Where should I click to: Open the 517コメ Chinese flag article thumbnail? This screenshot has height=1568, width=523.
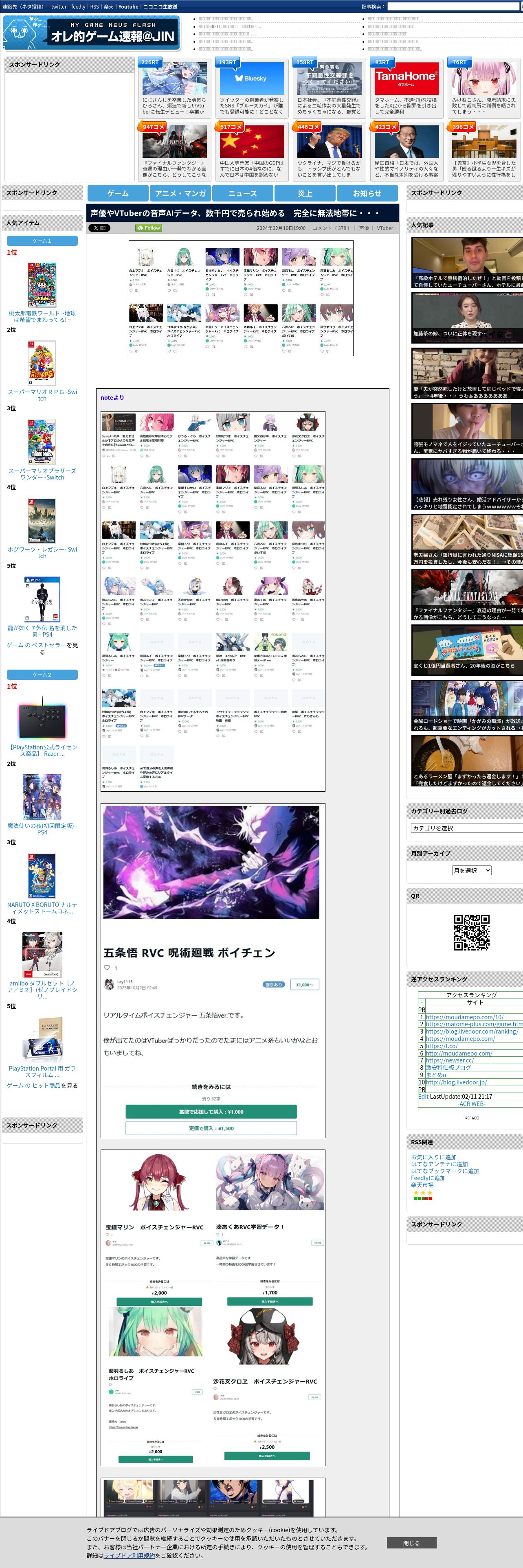click(251, 142)
